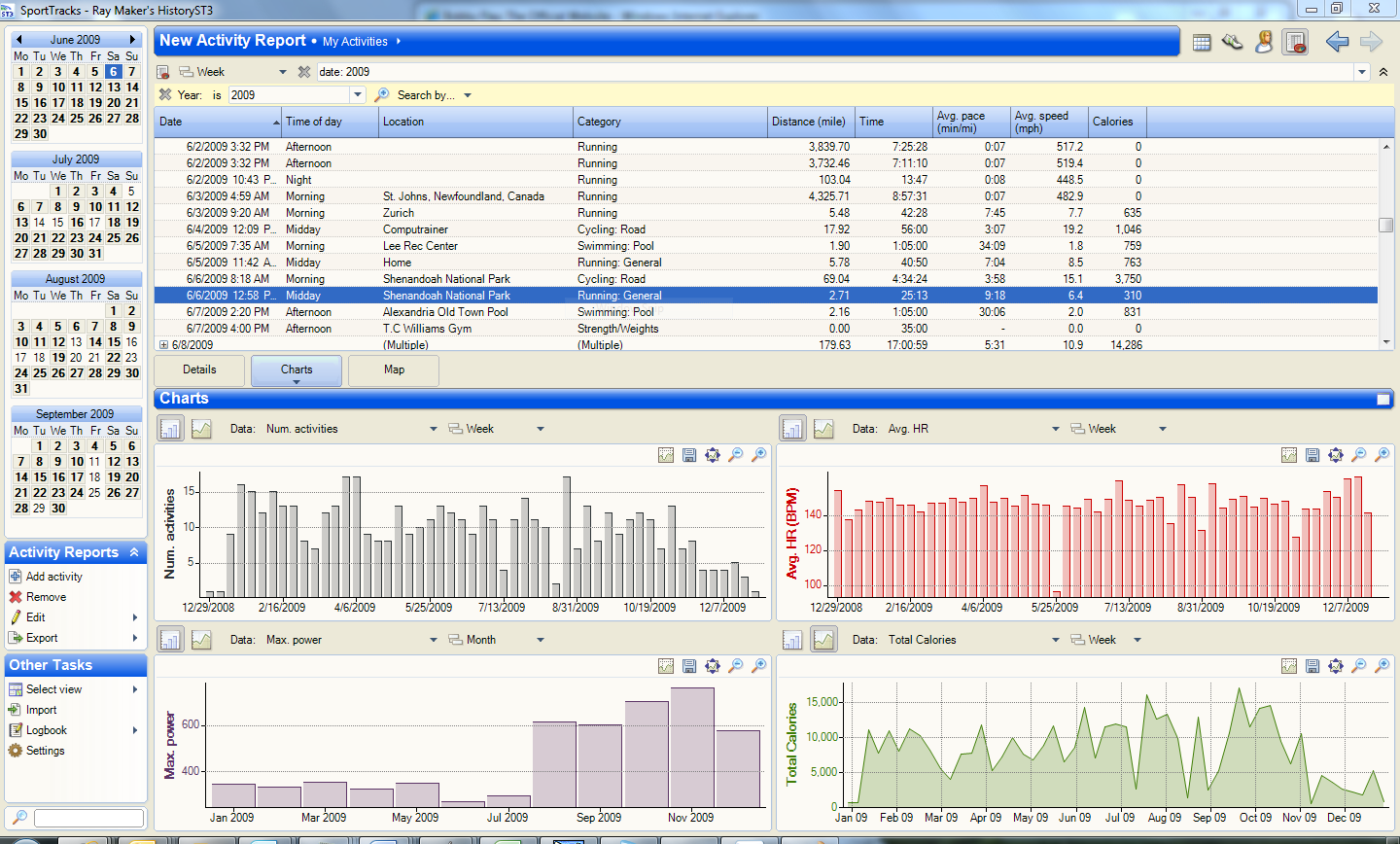Open chart options for Num. activities chart
This screenshot has height=844, width=1400.
tap(666, 455)
